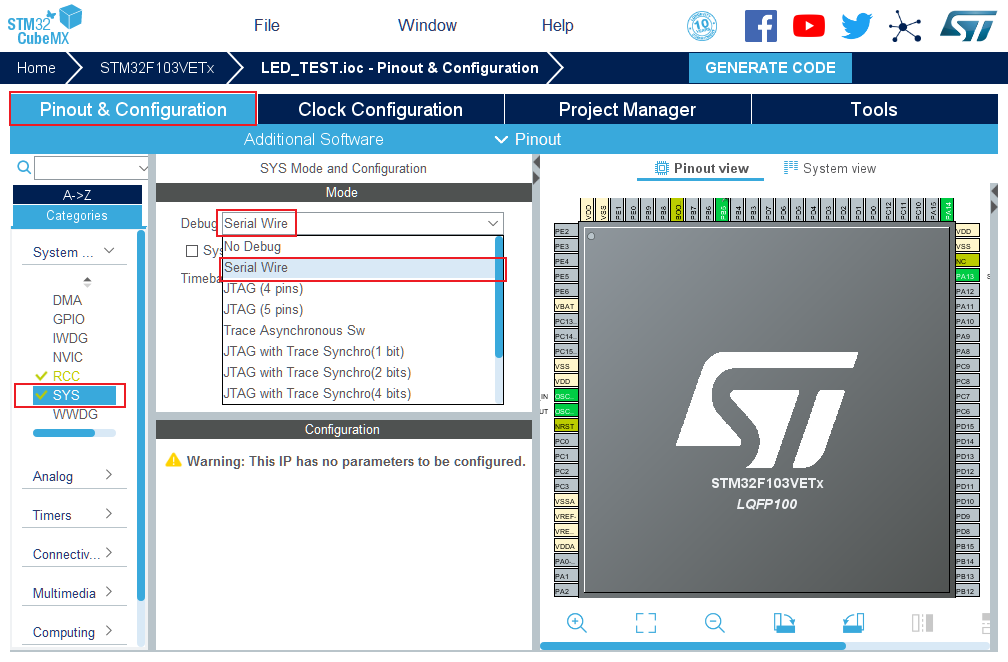Click the VBAT pin on the chip
Image resolution: width=1008 pixels, height=662 pixels.
pos(566,306)
